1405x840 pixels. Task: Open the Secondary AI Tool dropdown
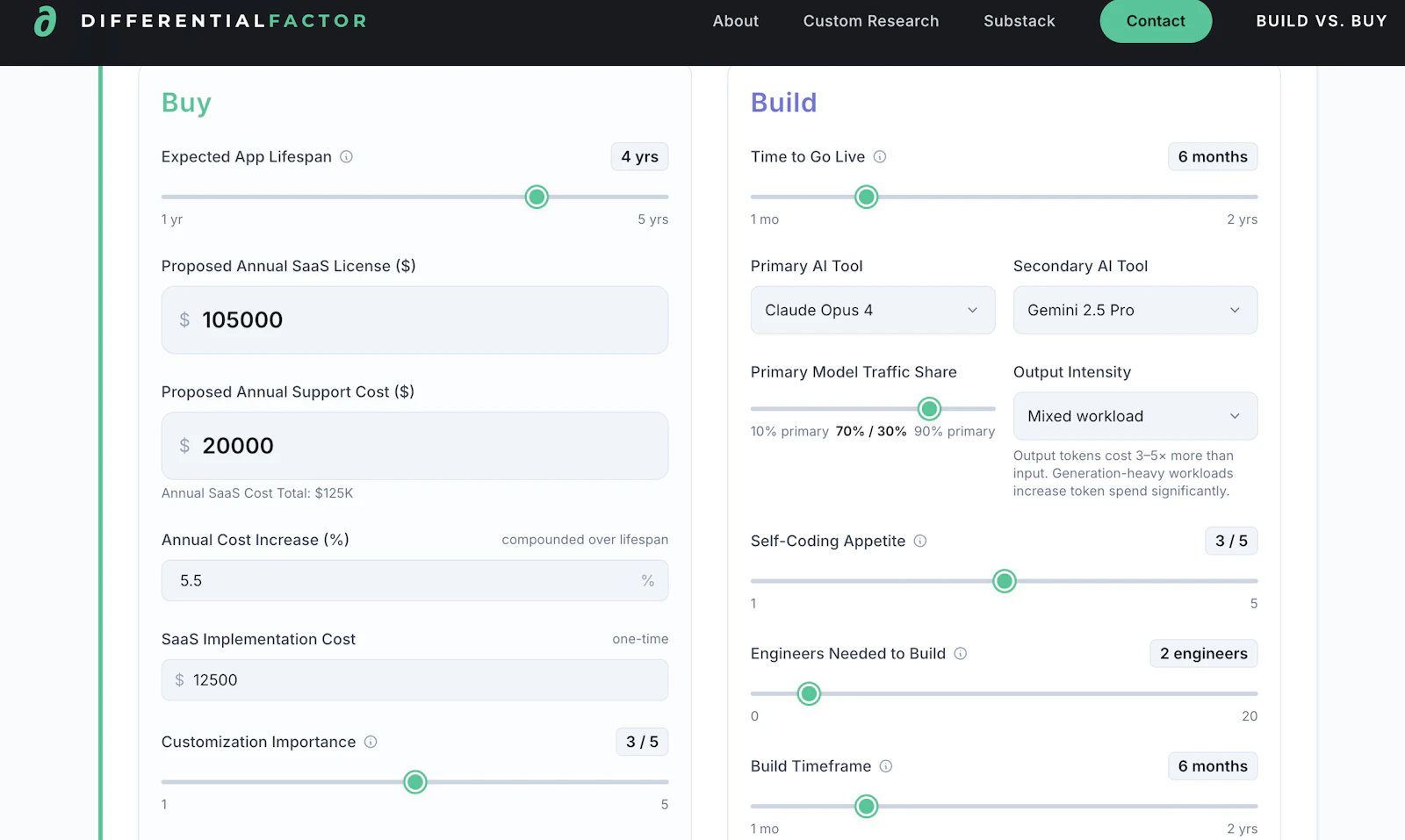pos(1135,310)
